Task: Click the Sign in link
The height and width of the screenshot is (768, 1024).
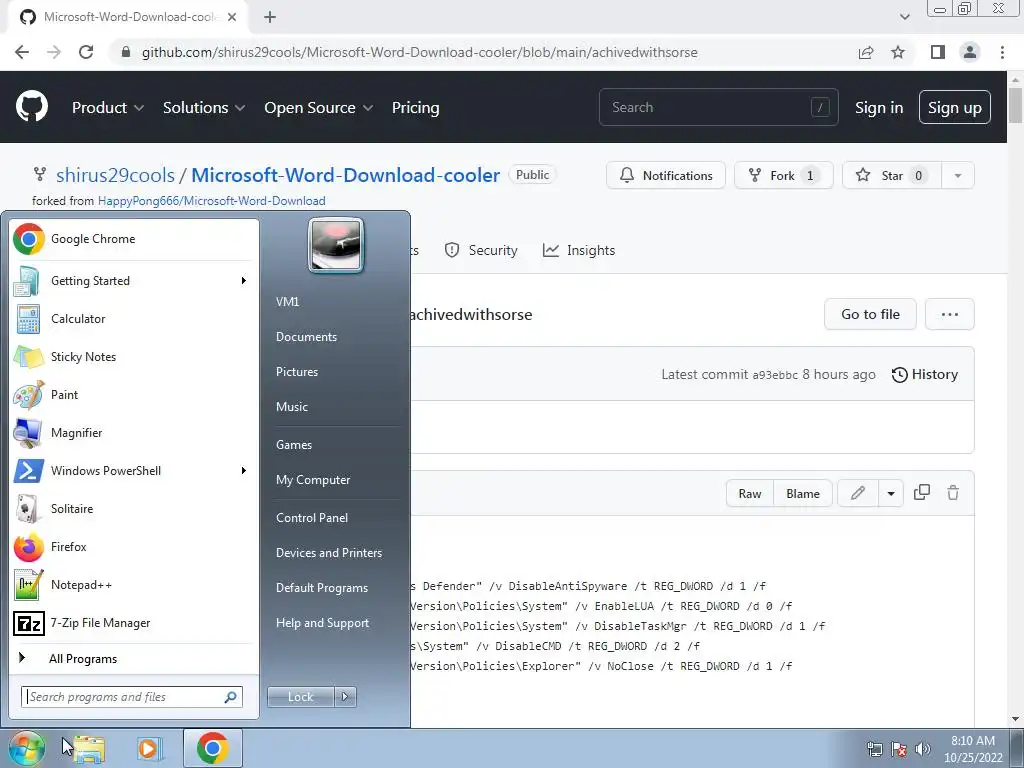Action: (x=879, y=107)
